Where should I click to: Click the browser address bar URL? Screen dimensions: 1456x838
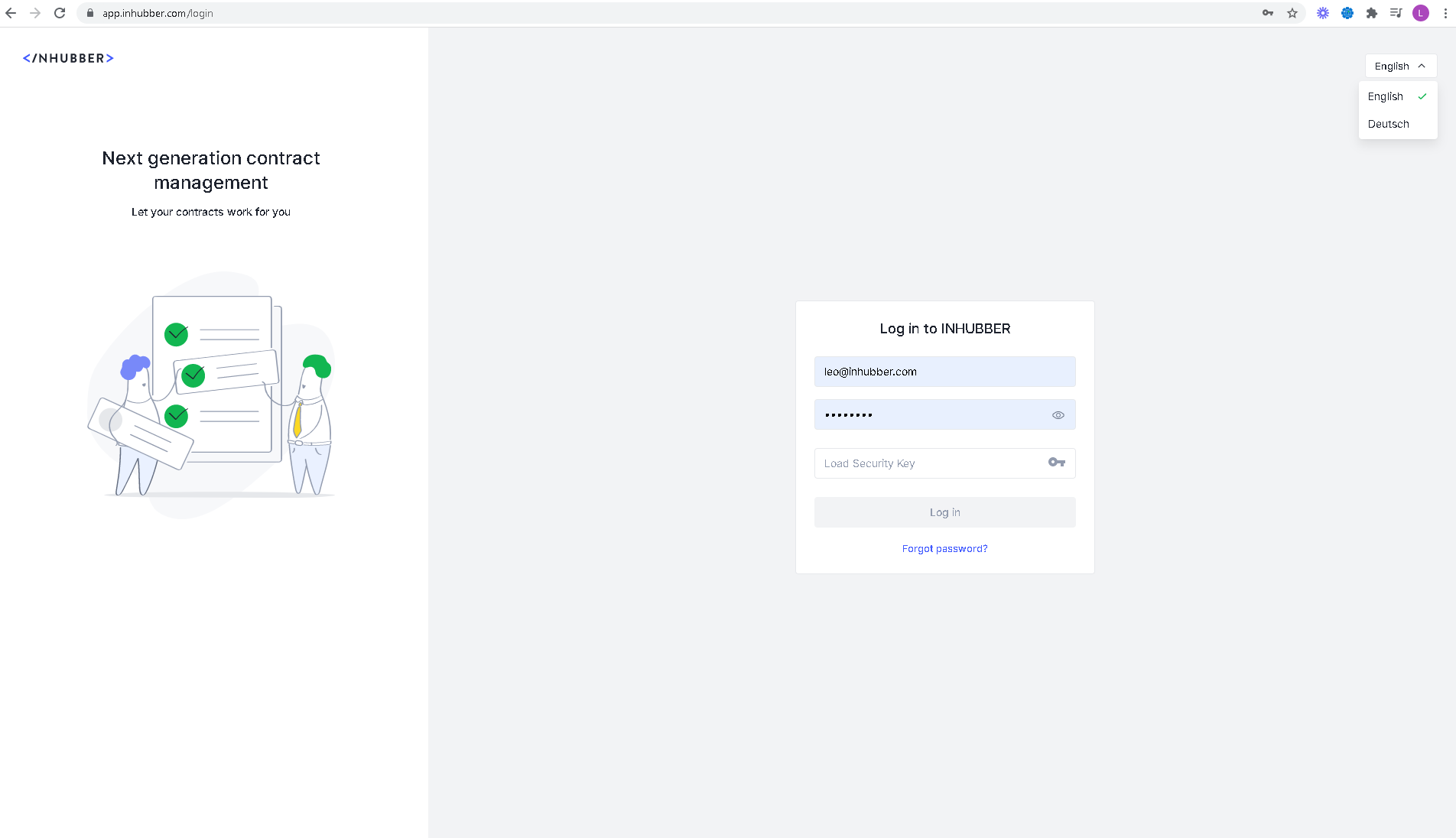point(158,13)
